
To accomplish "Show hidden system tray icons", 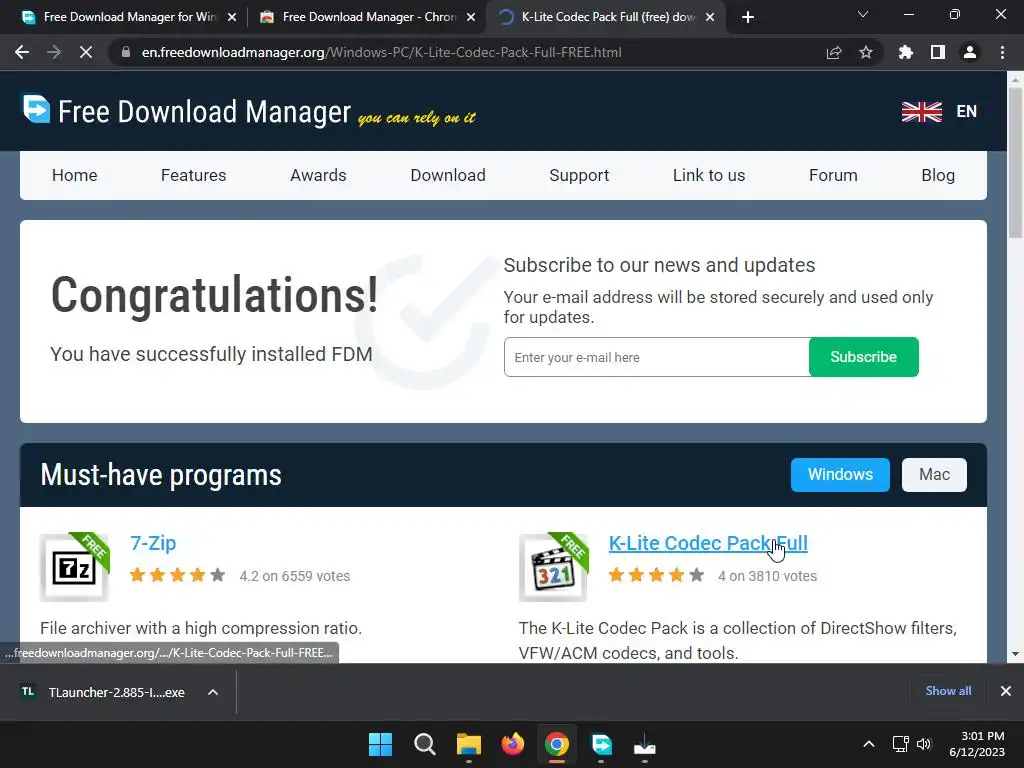I will 869,744.
